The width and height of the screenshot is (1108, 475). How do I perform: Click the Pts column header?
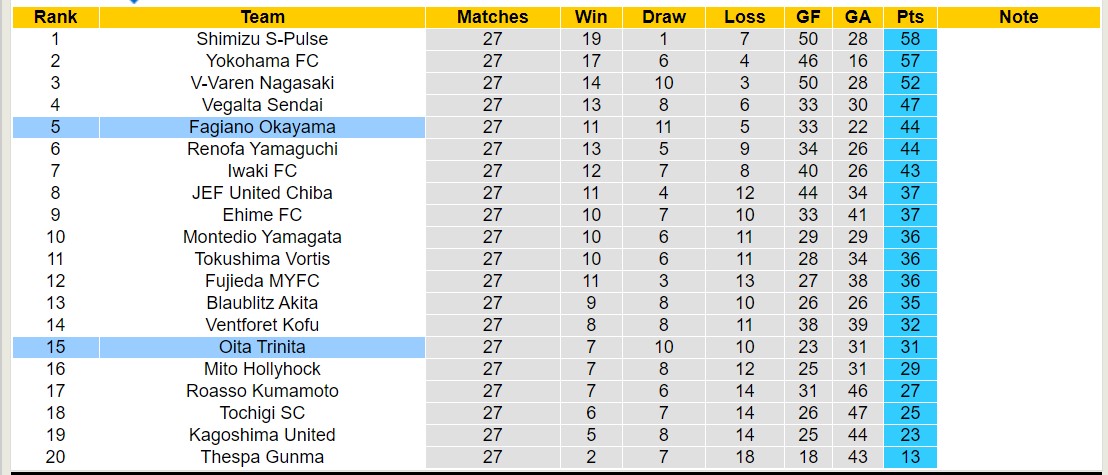tap(910, 17)
